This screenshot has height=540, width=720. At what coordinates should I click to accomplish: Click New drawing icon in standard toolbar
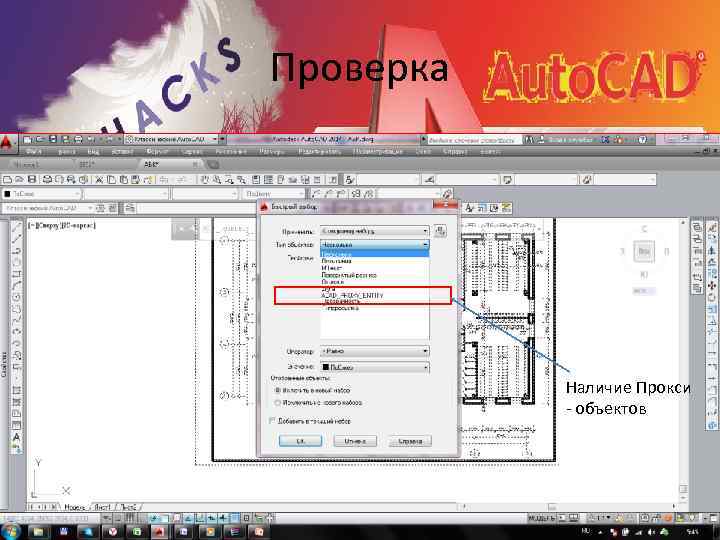pyautogui.click(x=7, y=180)
